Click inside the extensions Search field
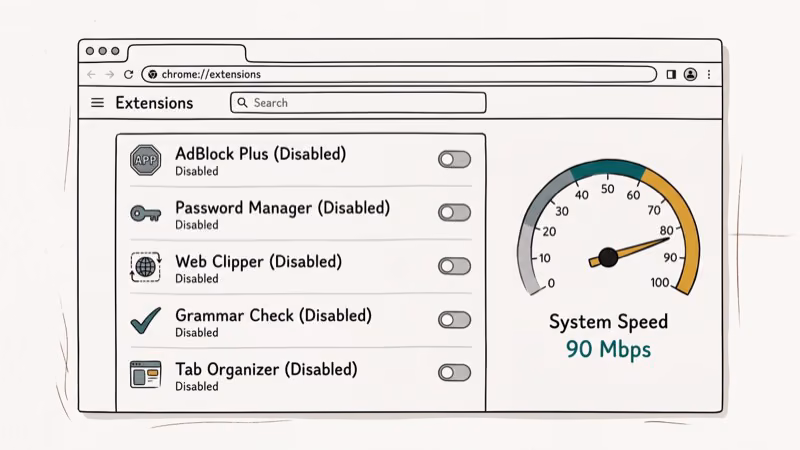 [x=358, y=103]
